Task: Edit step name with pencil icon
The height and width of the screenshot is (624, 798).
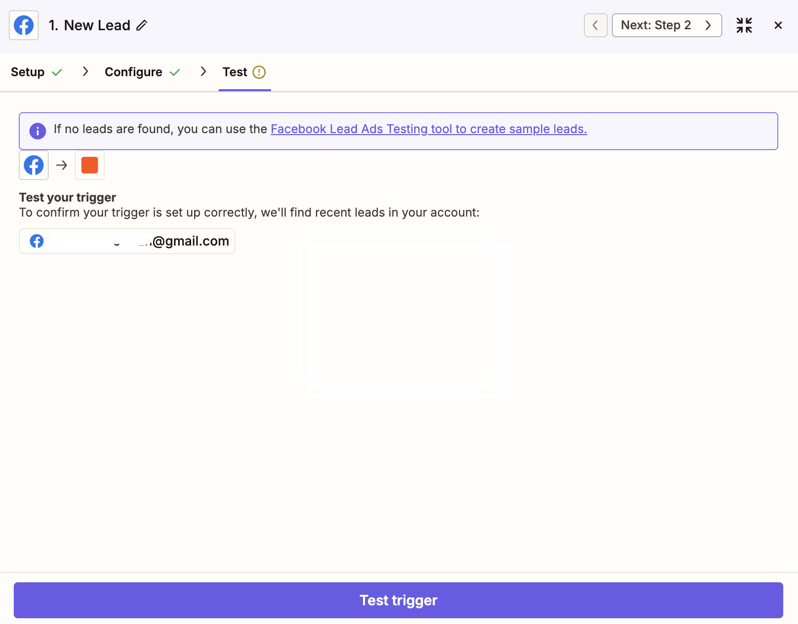Action: [x=142, y=25]
